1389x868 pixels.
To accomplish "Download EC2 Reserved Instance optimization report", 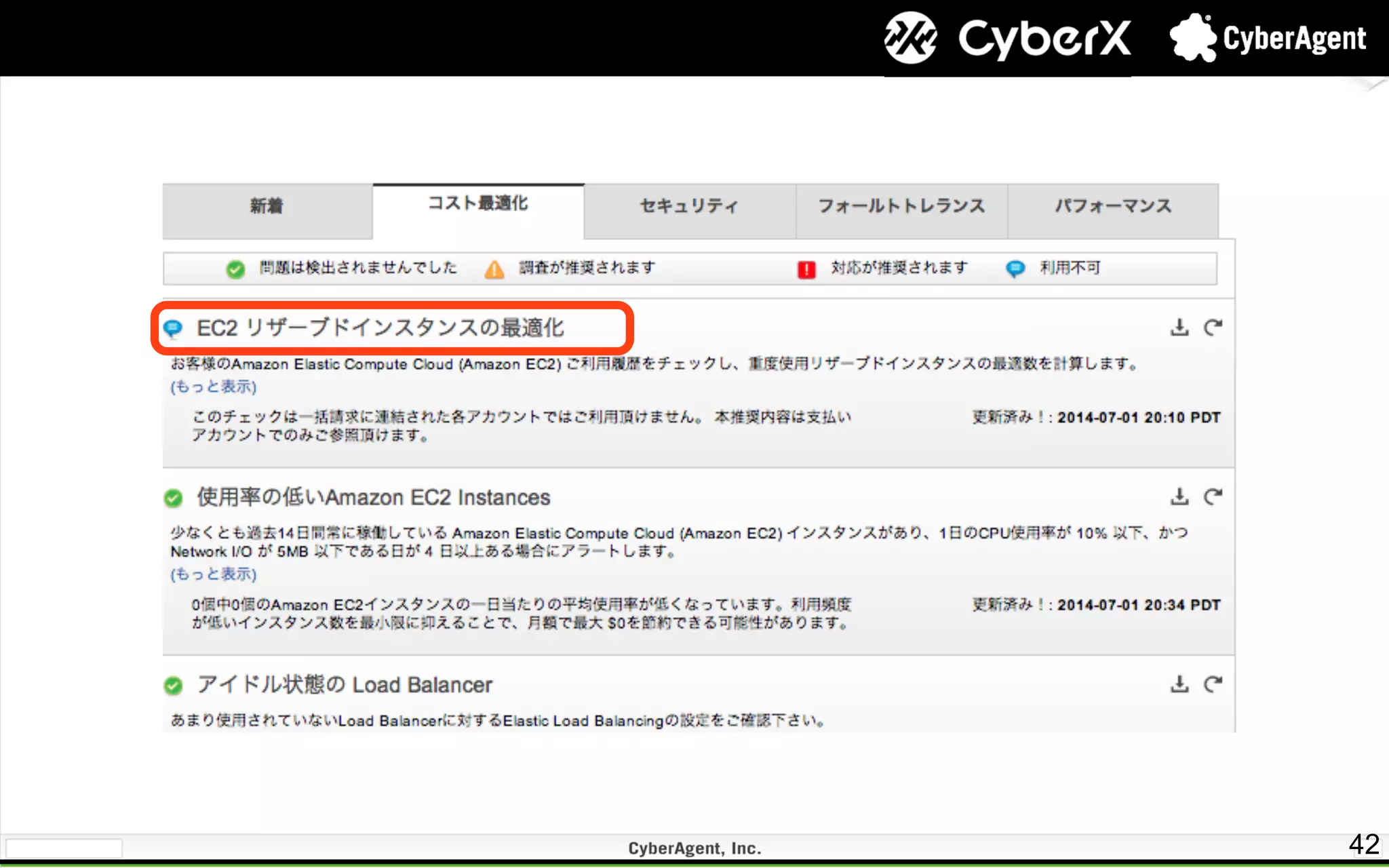I will click(x=1179, y=328).
